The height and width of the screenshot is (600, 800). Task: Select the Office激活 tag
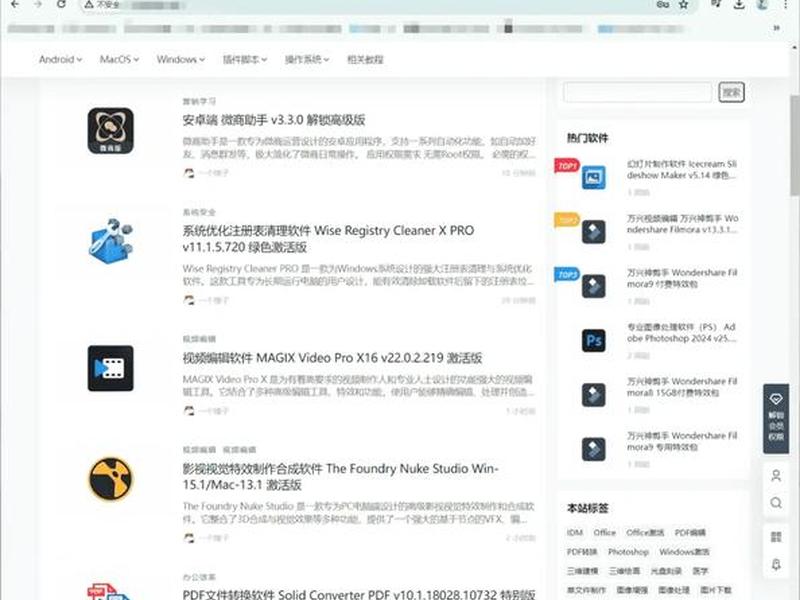[x=645, y=532]
